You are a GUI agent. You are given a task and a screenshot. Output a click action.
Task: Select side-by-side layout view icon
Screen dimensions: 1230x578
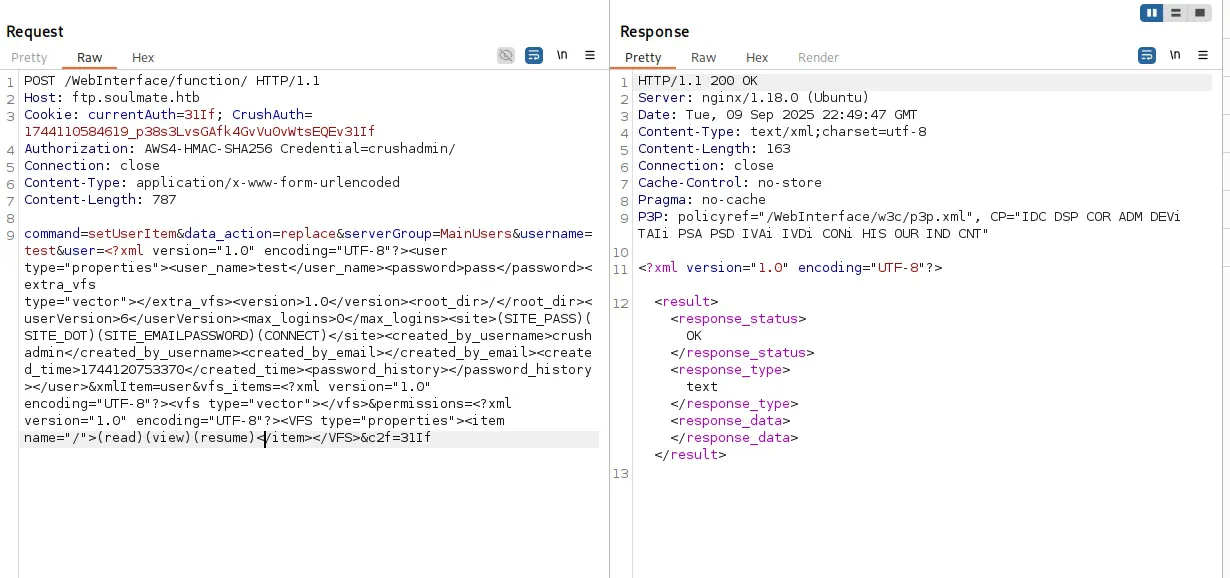click(x=1152, y=13)
